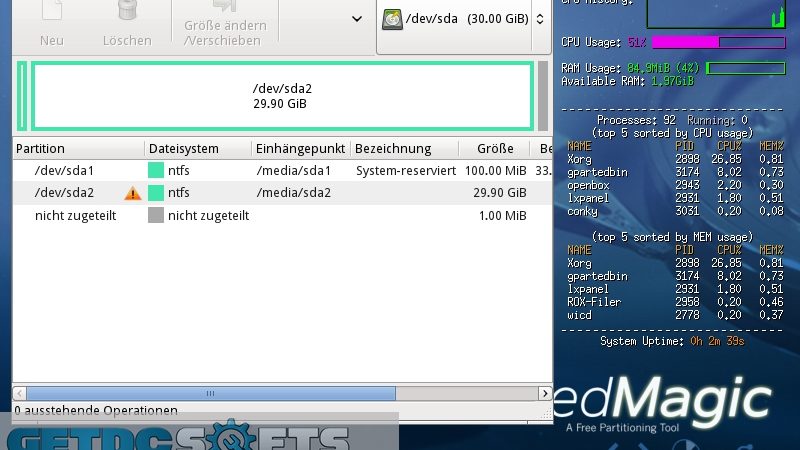Image resolution: width=800 pixels, height=450 pixels.
Task: Select the /dev/sda2 partition row
Action: point(283,193)
